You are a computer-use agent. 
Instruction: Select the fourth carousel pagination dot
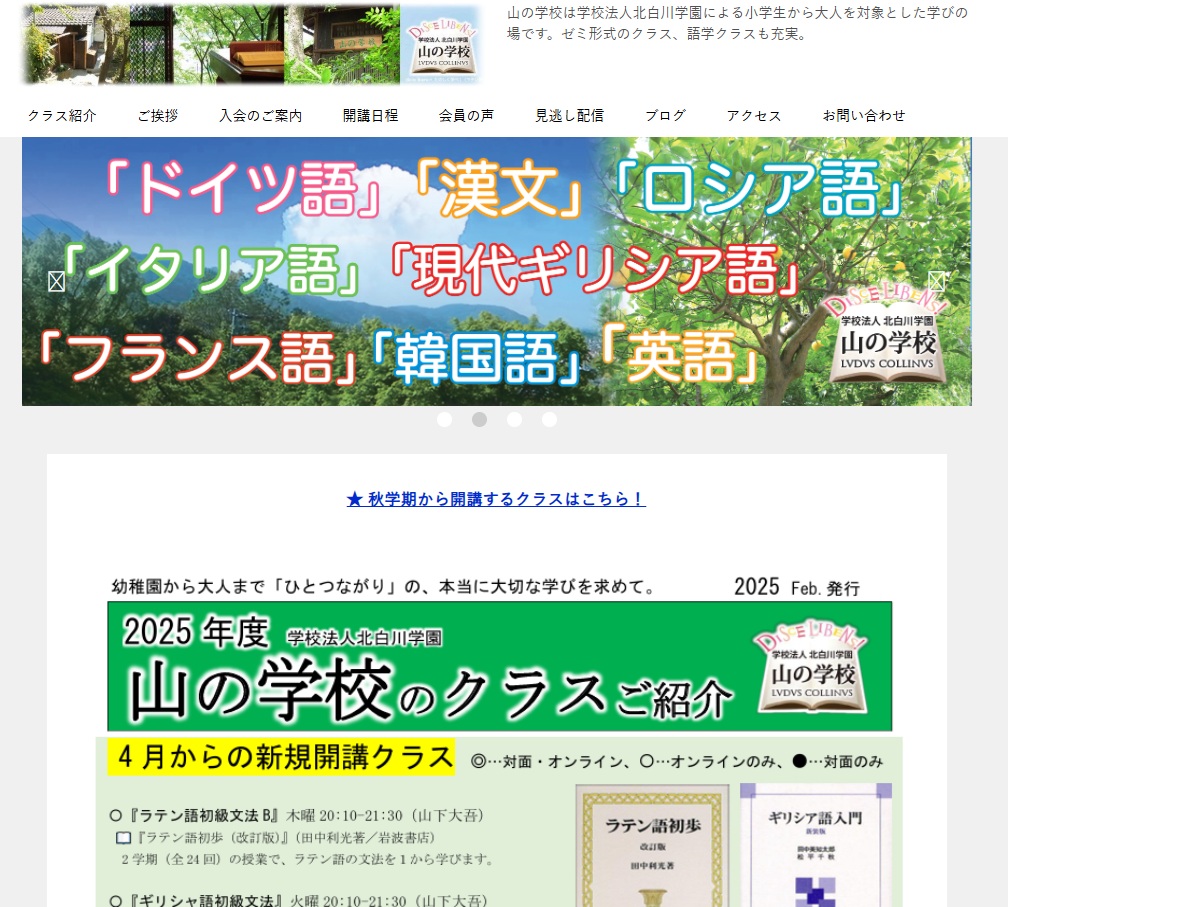(x=549, y=420)
